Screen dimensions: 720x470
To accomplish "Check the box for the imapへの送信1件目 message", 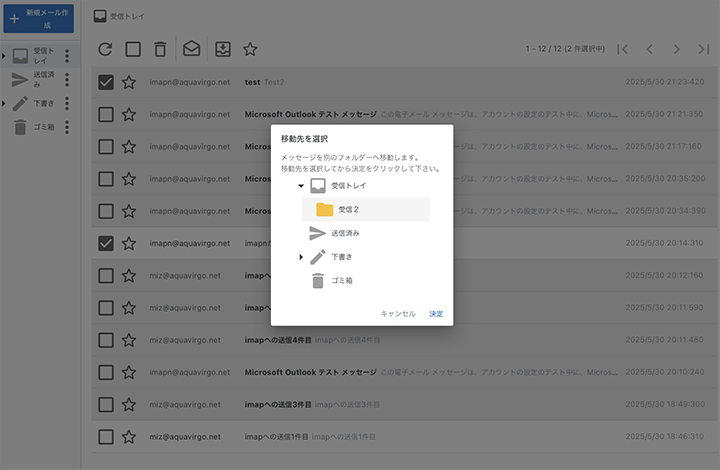I will pyautogui.click(x=106, y=437).
